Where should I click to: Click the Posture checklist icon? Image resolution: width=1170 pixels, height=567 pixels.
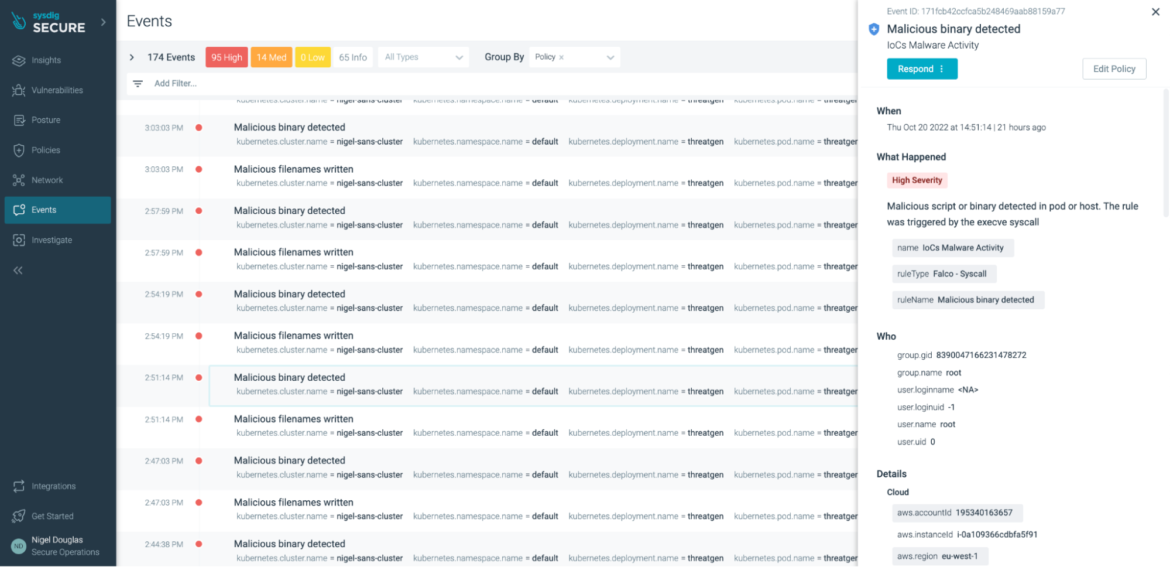point(19,120)
